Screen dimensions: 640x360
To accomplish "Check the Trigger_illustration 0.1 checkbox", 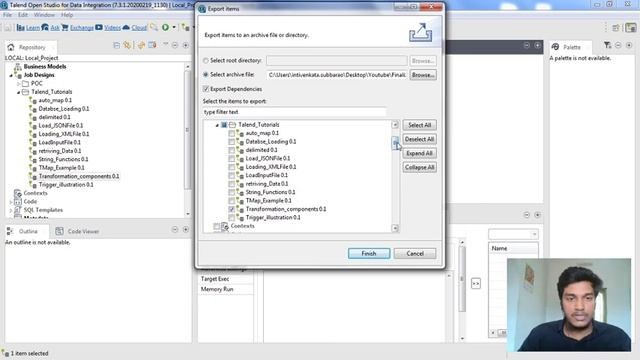I will [231, 218].
